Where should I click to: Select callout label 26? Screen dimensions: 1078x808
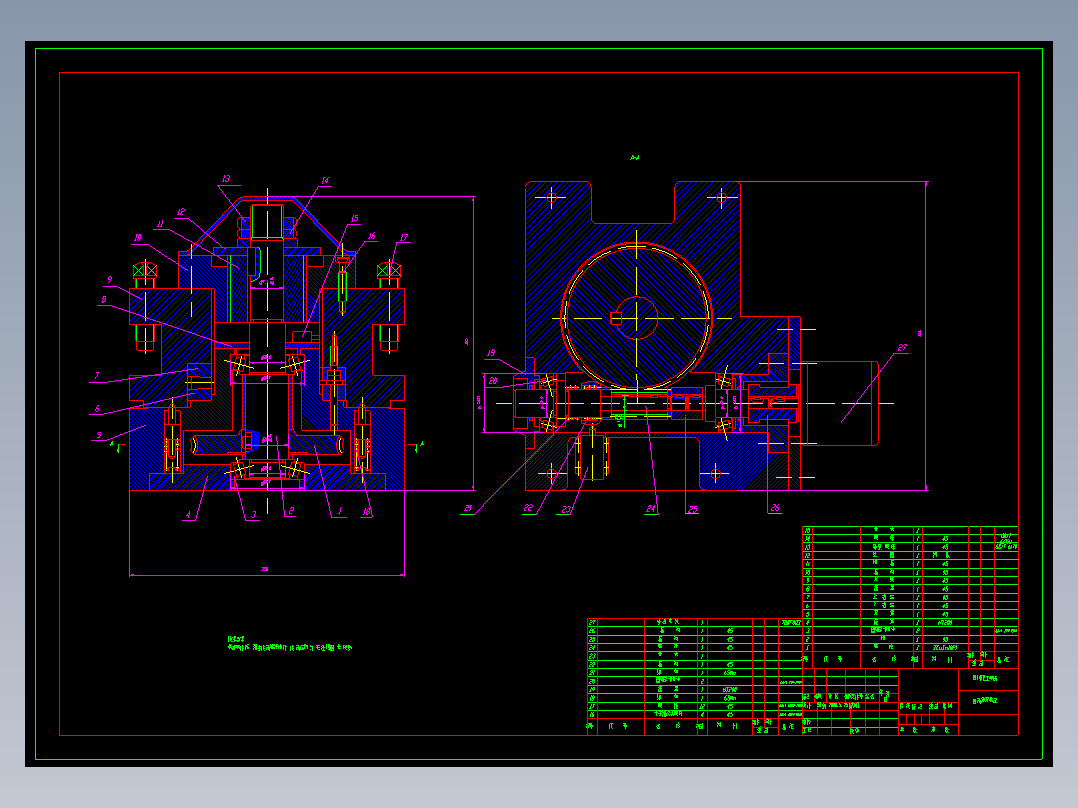click(x=775, y=508)
